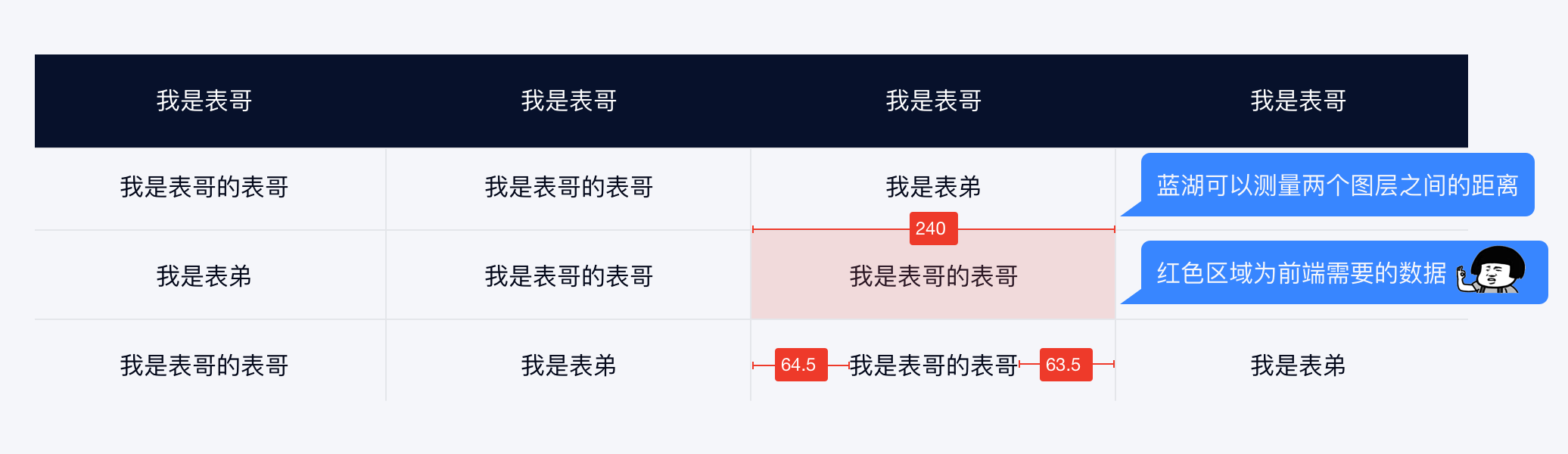This screenshot has width=1568, height=454.
Task: Select 我是表弟 in the last column of bottom row
Action: 1299,365
